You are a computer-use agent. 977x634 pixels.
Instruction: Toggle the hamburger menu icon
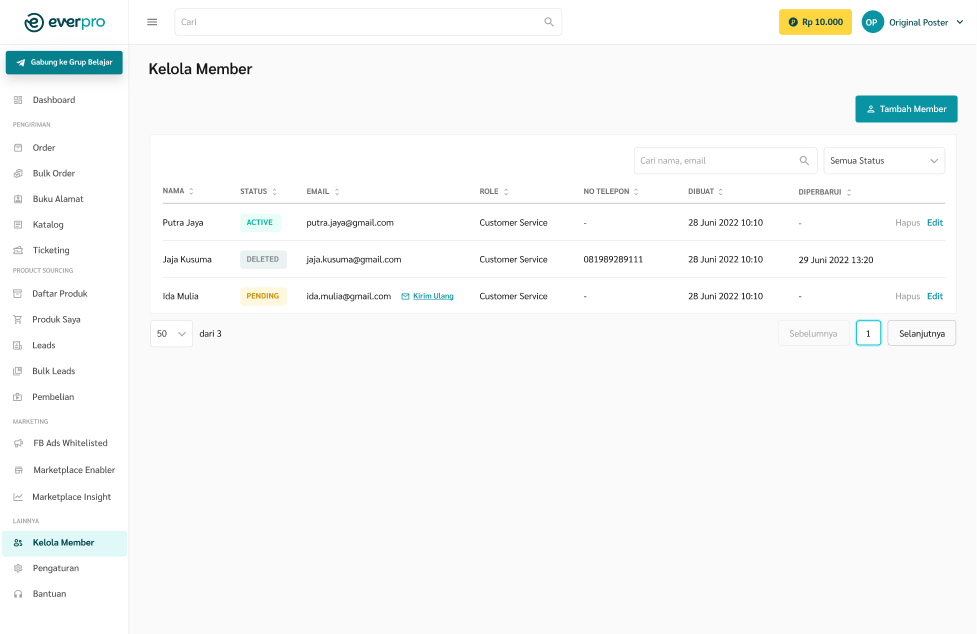tap(152, 22)
